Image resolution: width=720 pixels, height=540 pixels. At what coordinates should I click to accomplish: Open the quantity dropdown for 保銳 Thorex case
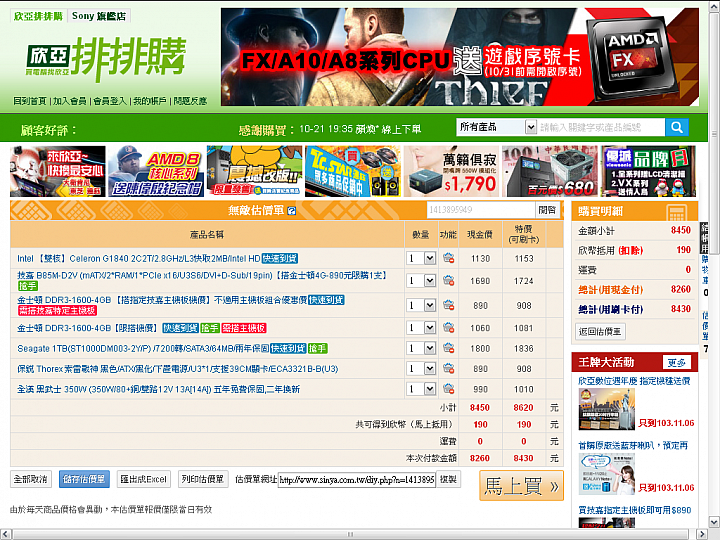[x=421, y=369]
